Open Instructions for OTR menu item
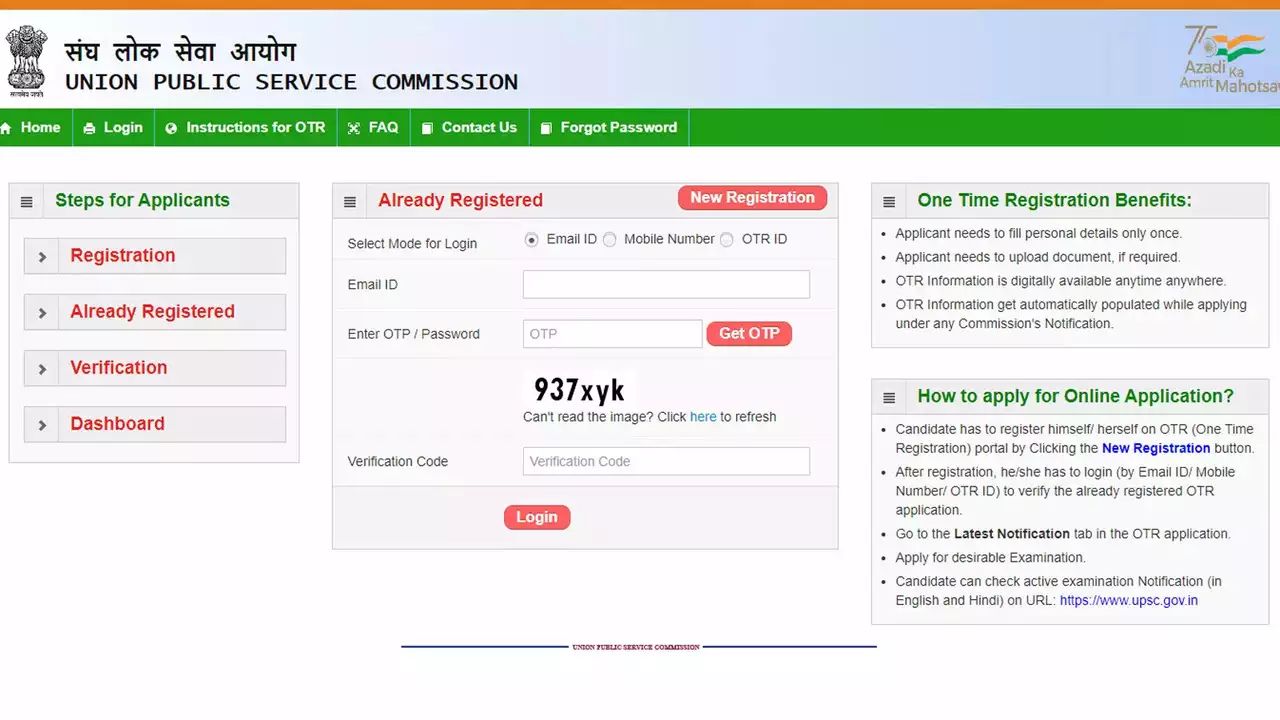1280x720 pixels. (245, 128)
